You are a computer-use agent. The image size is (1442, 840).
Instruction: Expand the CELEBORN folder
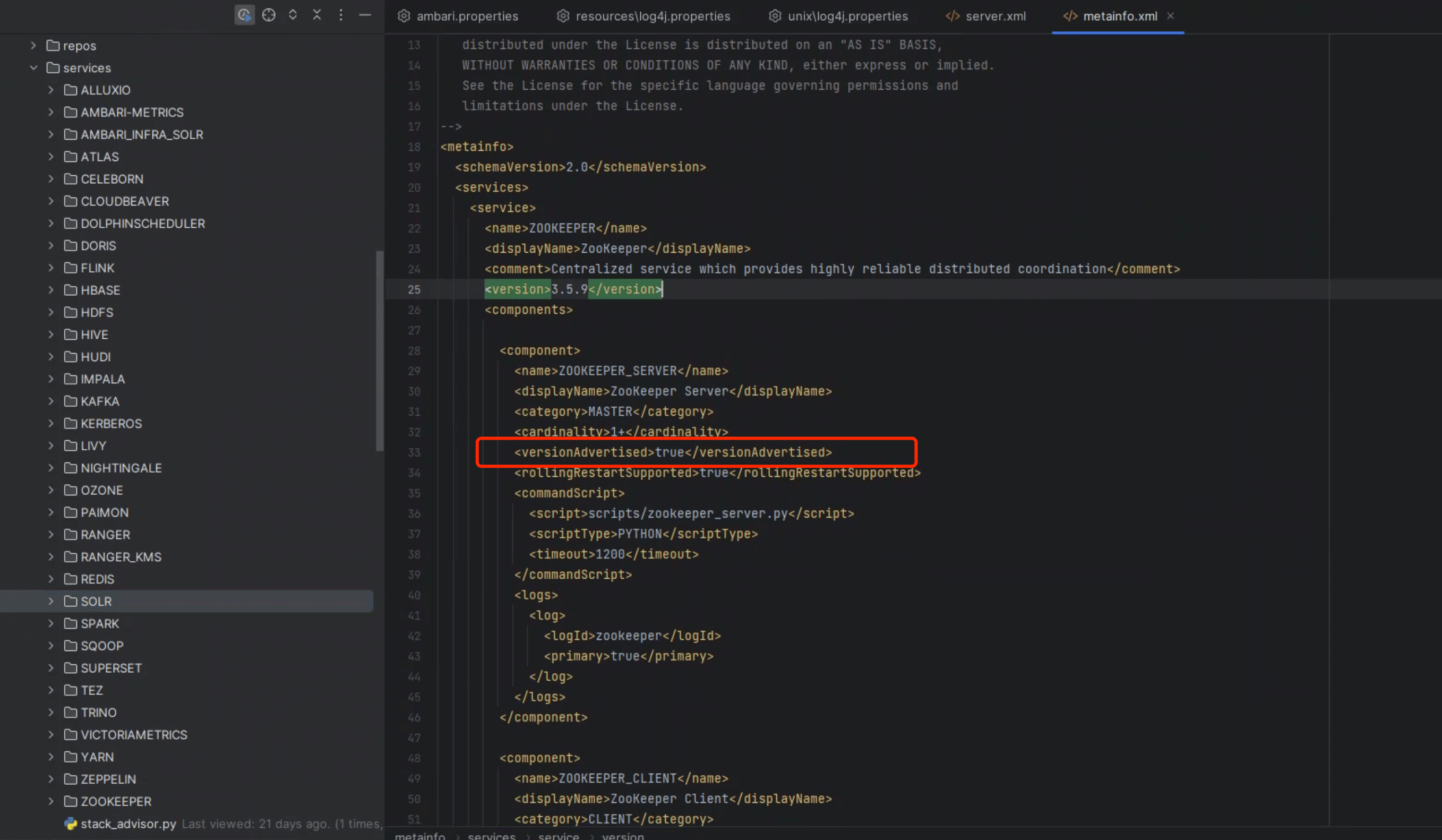tap(51, 178)
